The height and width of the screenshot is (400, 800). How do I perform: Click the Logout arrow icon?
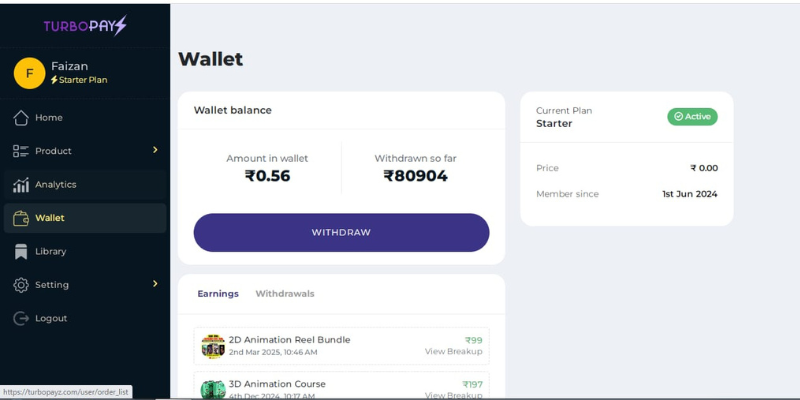point(21,319)
